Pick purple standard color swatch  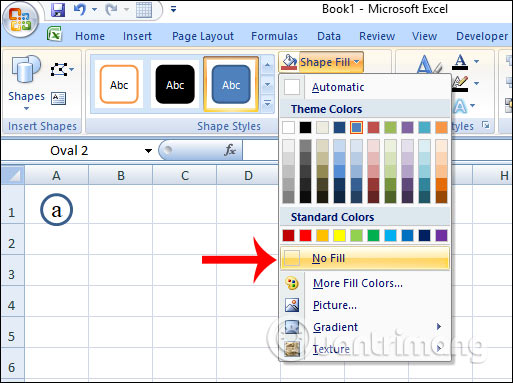click(x=441, y=235)
